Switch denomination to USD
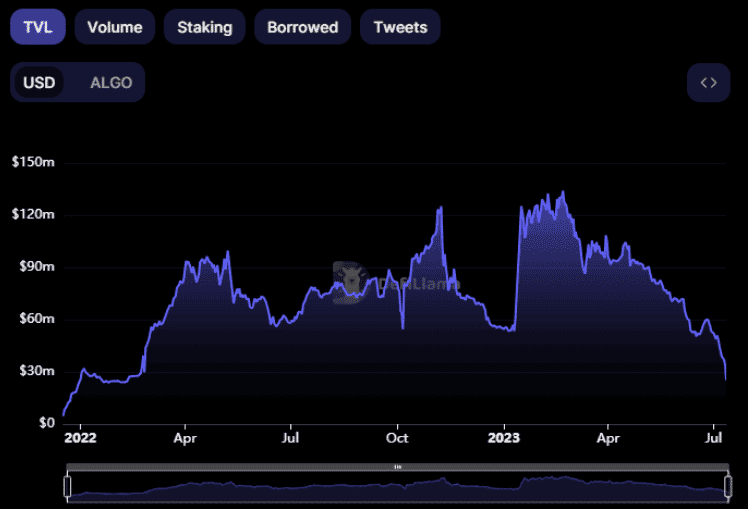 [x=39, y=83]
